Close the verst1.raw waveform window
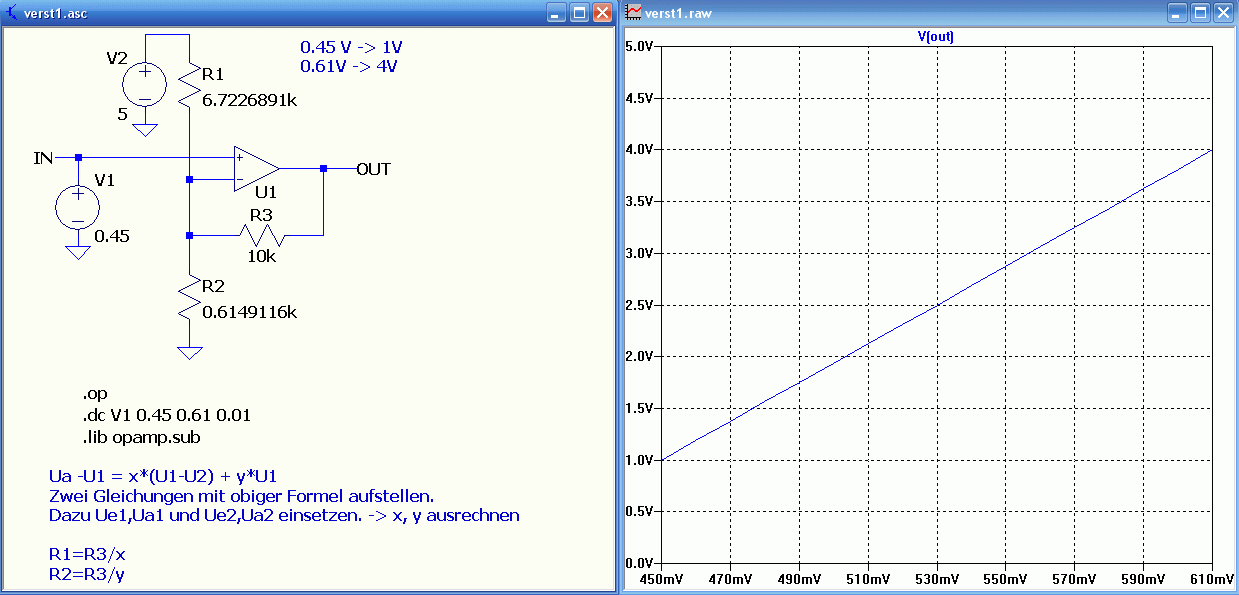The height and width of the screenshot is (595, 1239). click(x=1222, y=12)
